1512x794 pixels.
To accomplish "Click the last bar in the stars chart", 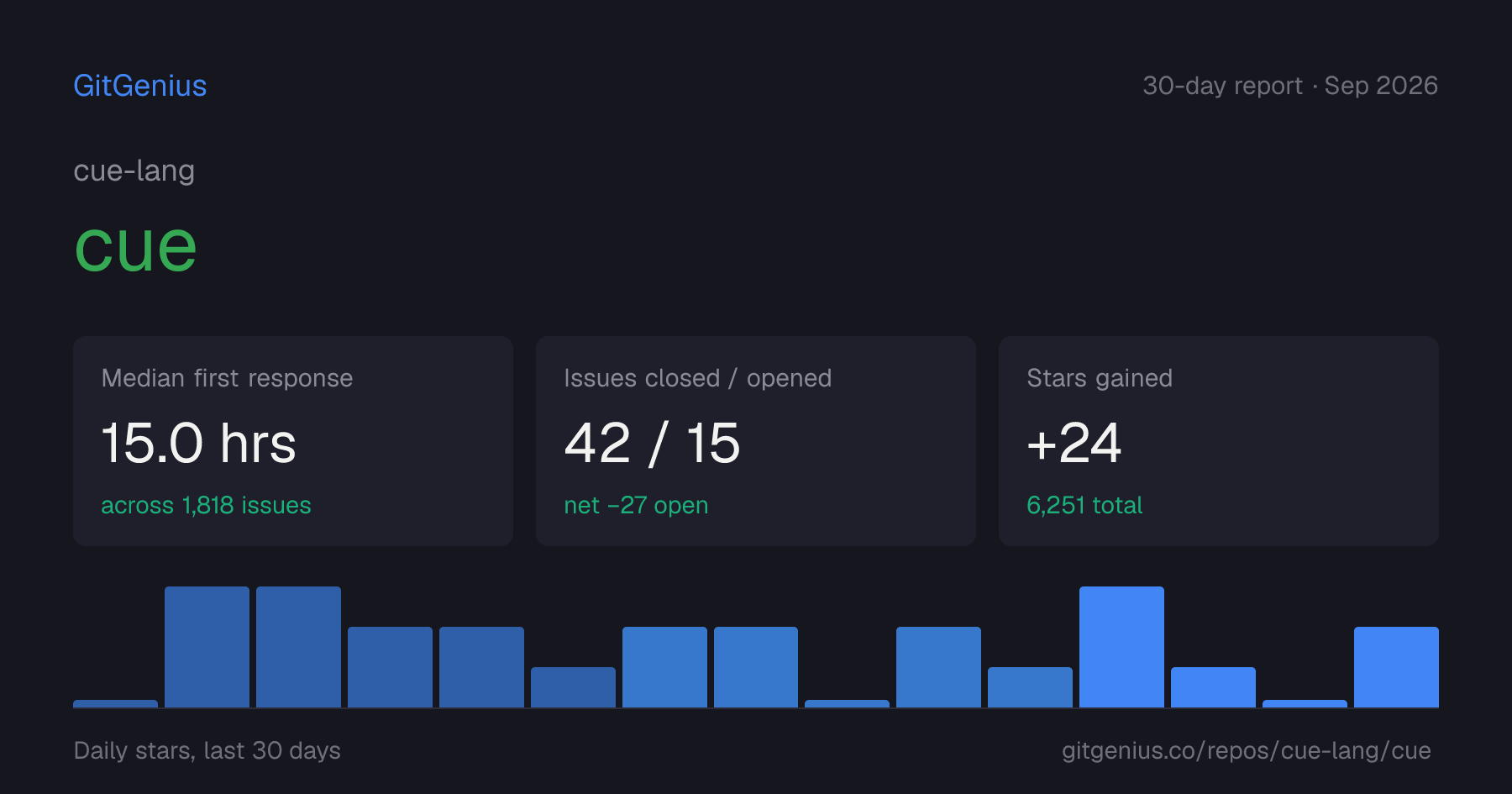I will (1396, 667).
